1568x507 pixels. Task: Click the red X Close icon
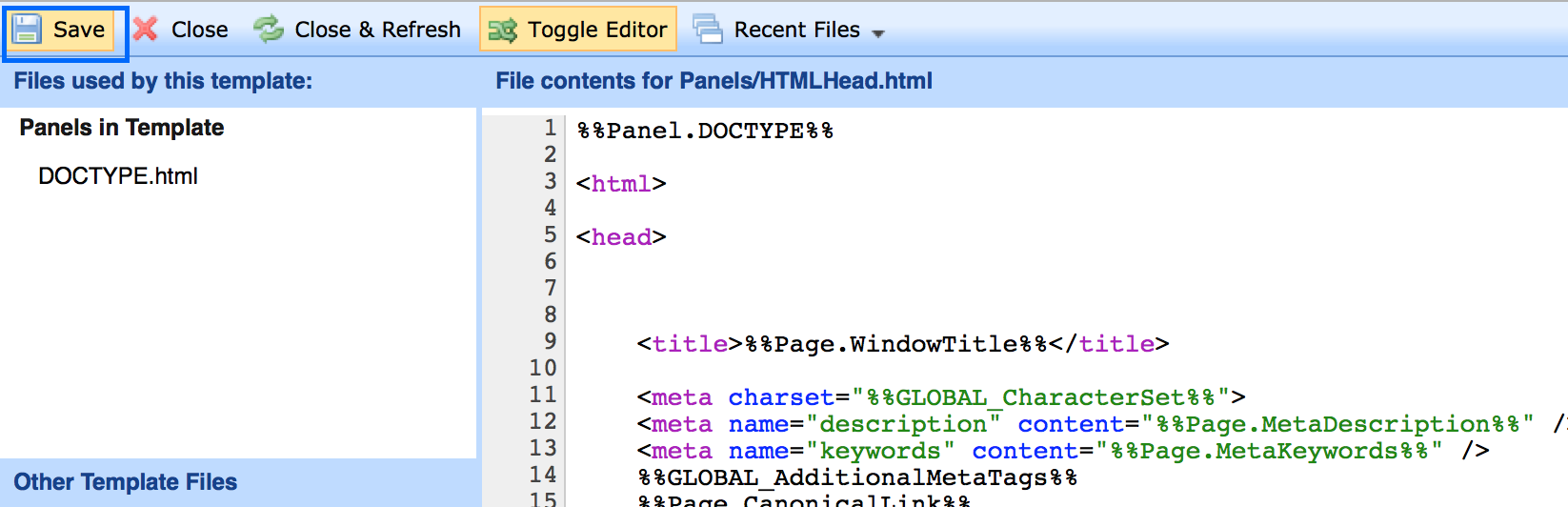(x=146, y=30)
